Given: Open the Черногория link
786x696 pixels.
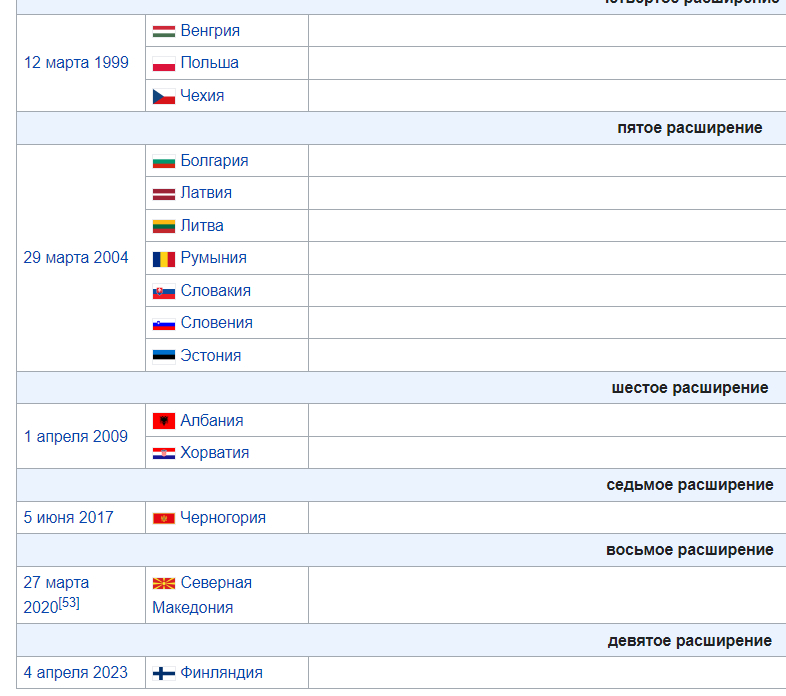Looking at the screenshot, I should [x=223, y=518].
